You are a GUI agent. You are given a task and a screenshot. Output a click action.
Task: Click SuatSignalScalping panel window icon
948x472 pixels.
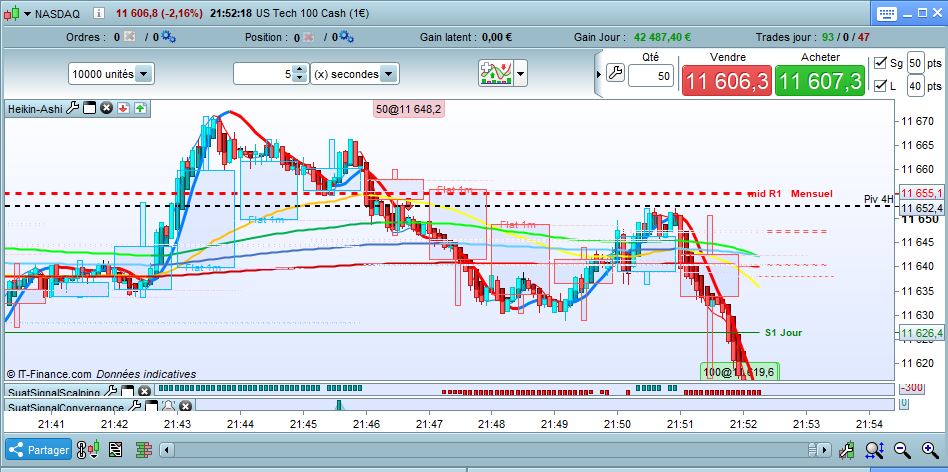tap(128, 391)
